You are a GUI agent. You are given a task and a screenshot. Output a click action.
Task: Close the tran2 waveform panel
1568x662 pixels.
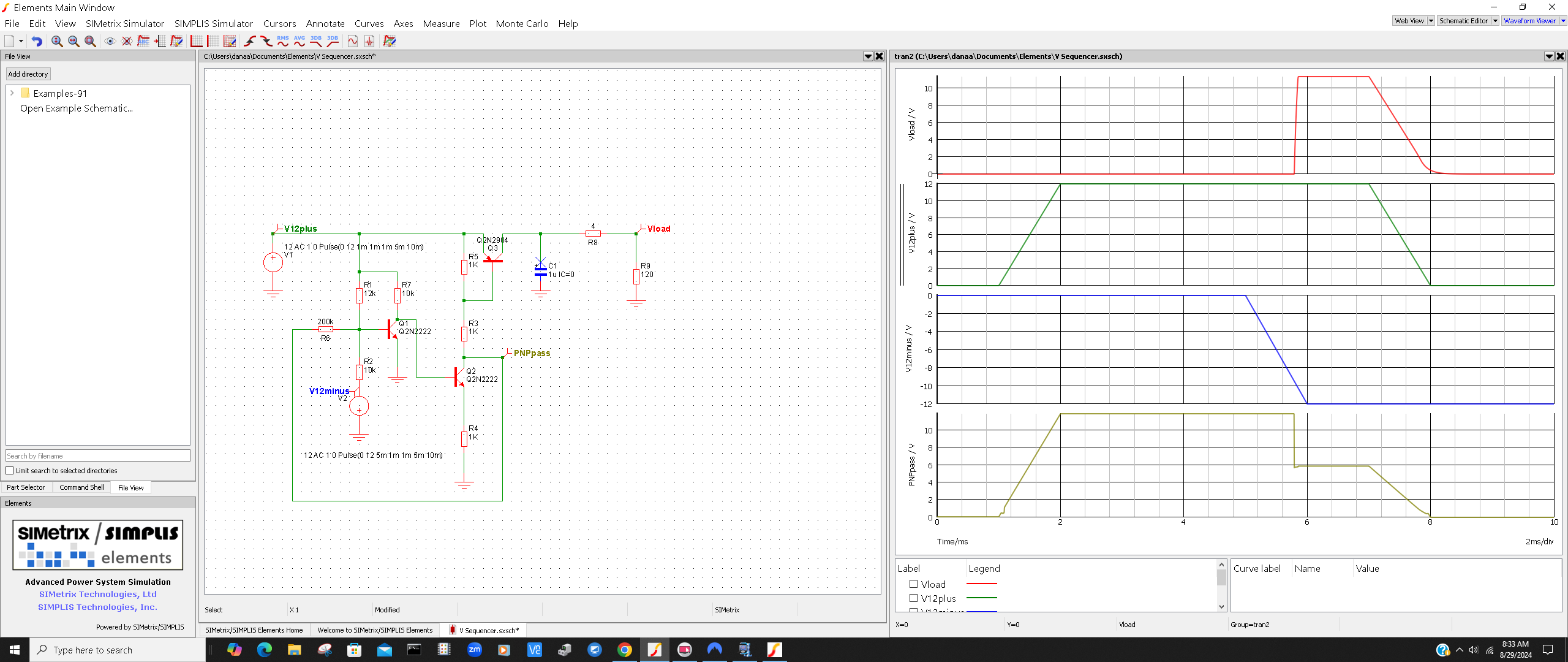[1561, 56]
